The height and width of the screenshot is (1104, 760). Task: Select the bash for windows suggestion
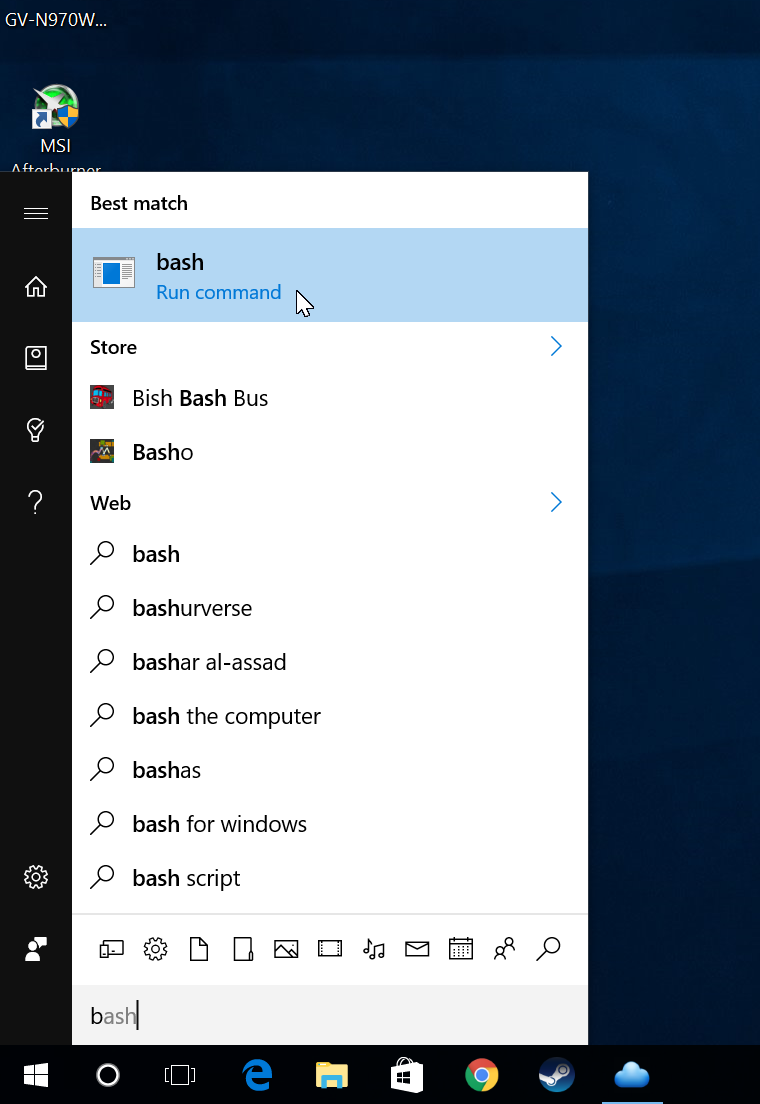pos(330,824)
